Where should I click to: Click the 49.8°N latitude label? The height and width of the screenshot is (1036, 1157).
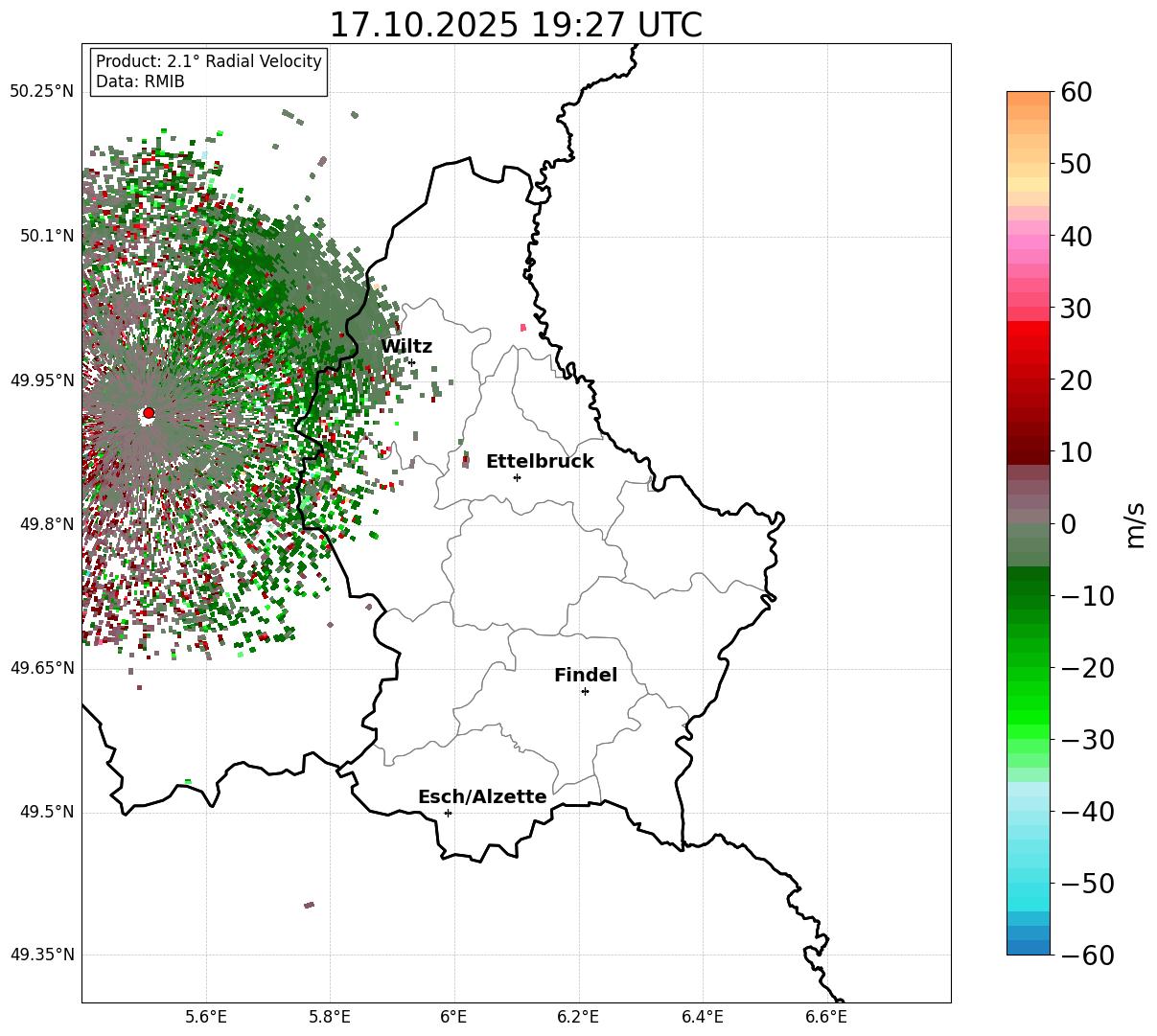pyautogui.click(x=46, y=524)
